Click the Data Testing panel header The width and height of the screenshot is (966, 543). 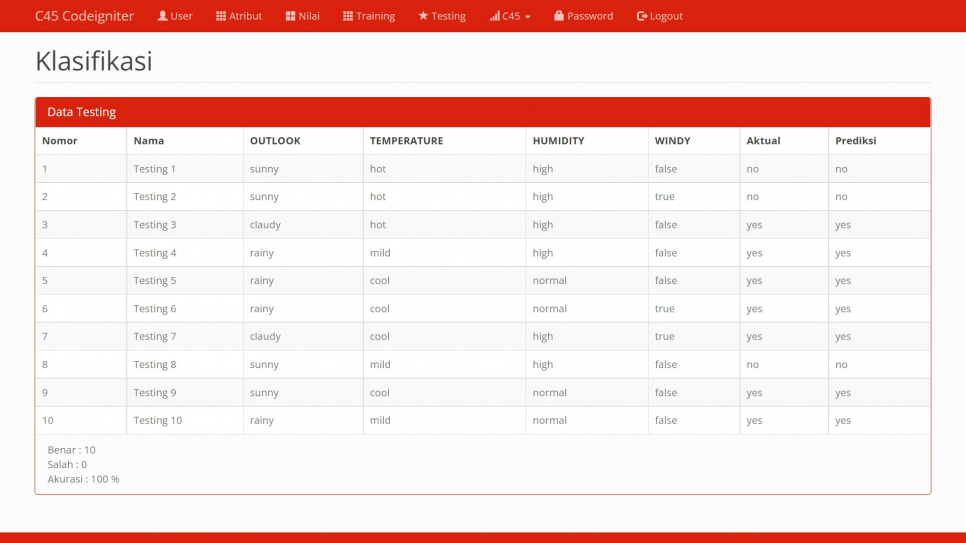click(482, 112)
